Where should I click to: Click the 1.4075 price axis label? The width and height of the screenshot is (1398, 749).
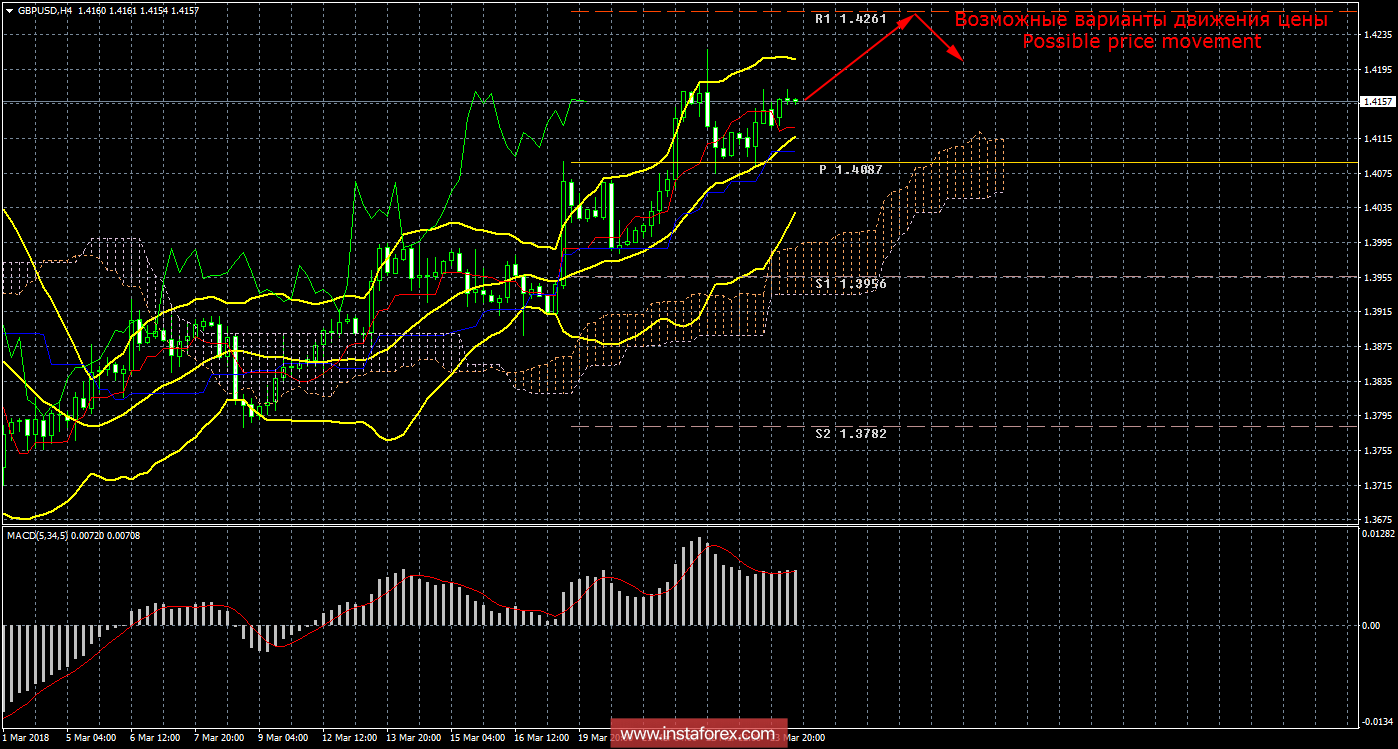(1377, 174)
